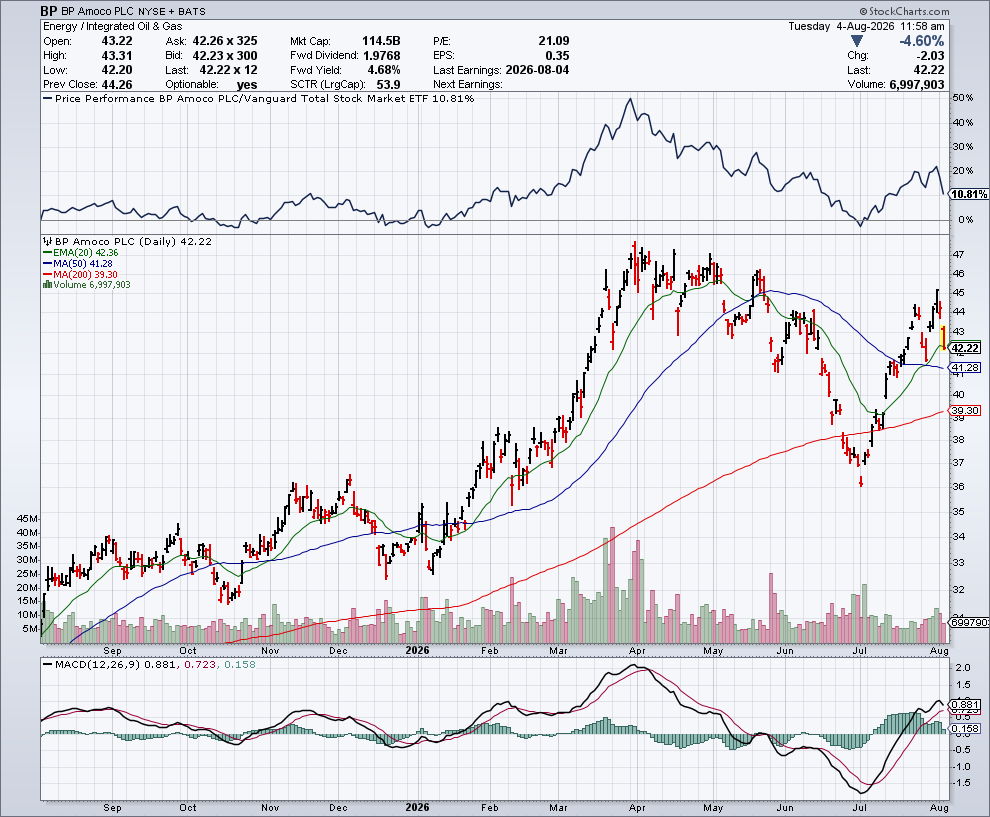Click the 45M volume axis label
This screenshot has height=817, width=990.
click(28, 518)
